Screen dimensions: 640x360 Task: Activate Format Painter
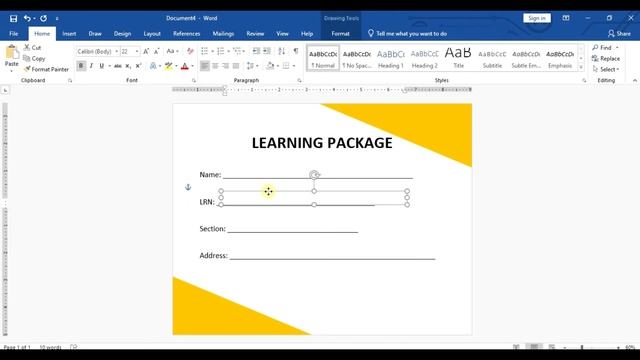[46, 69]
